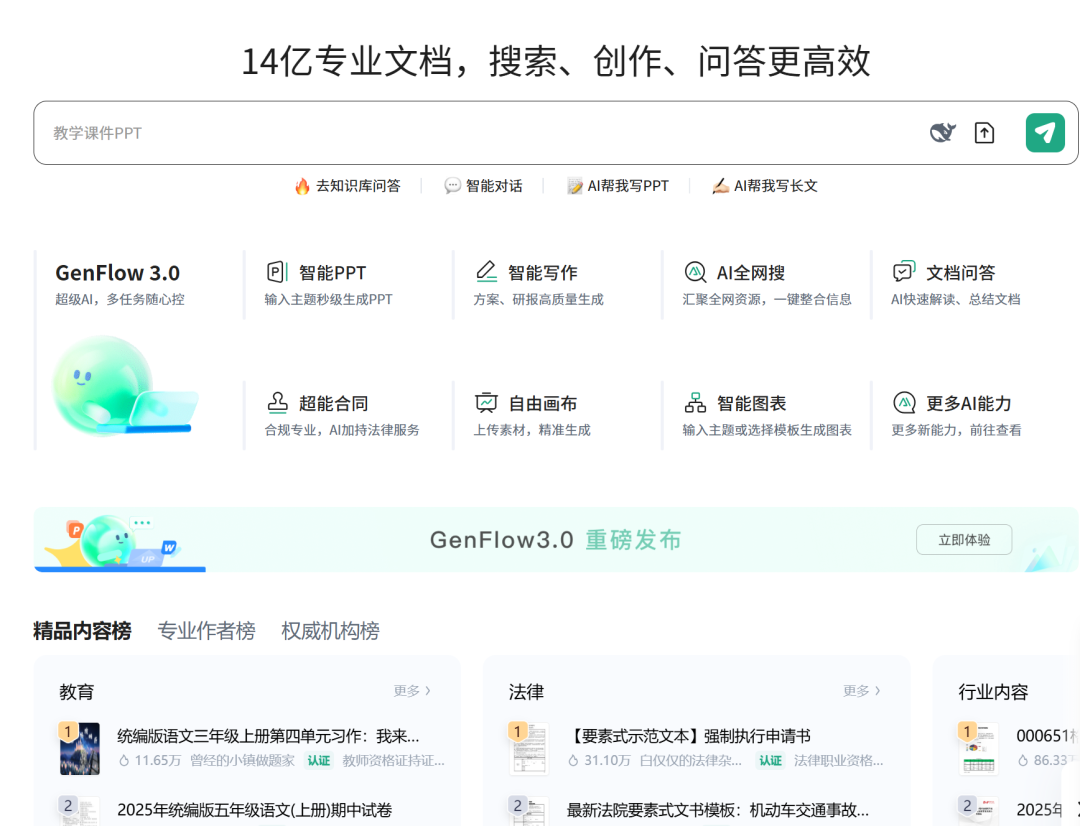Open 【要素式示范文本】强制执行申请书 document
Viewport: 1080px width, 826px height.
pyautogui.click(x=689, y=736)
